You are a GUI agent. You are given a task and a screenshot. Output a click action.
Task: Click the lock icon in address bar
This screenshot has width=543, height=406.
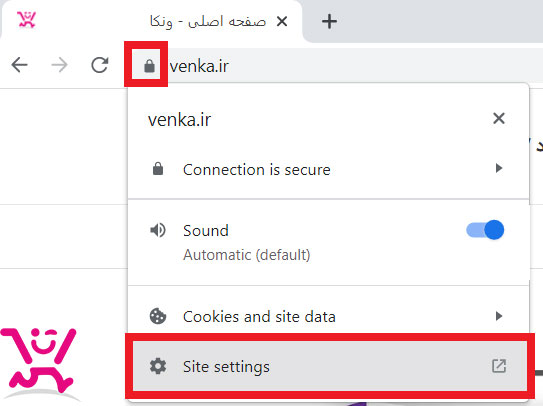pos(149,65)
